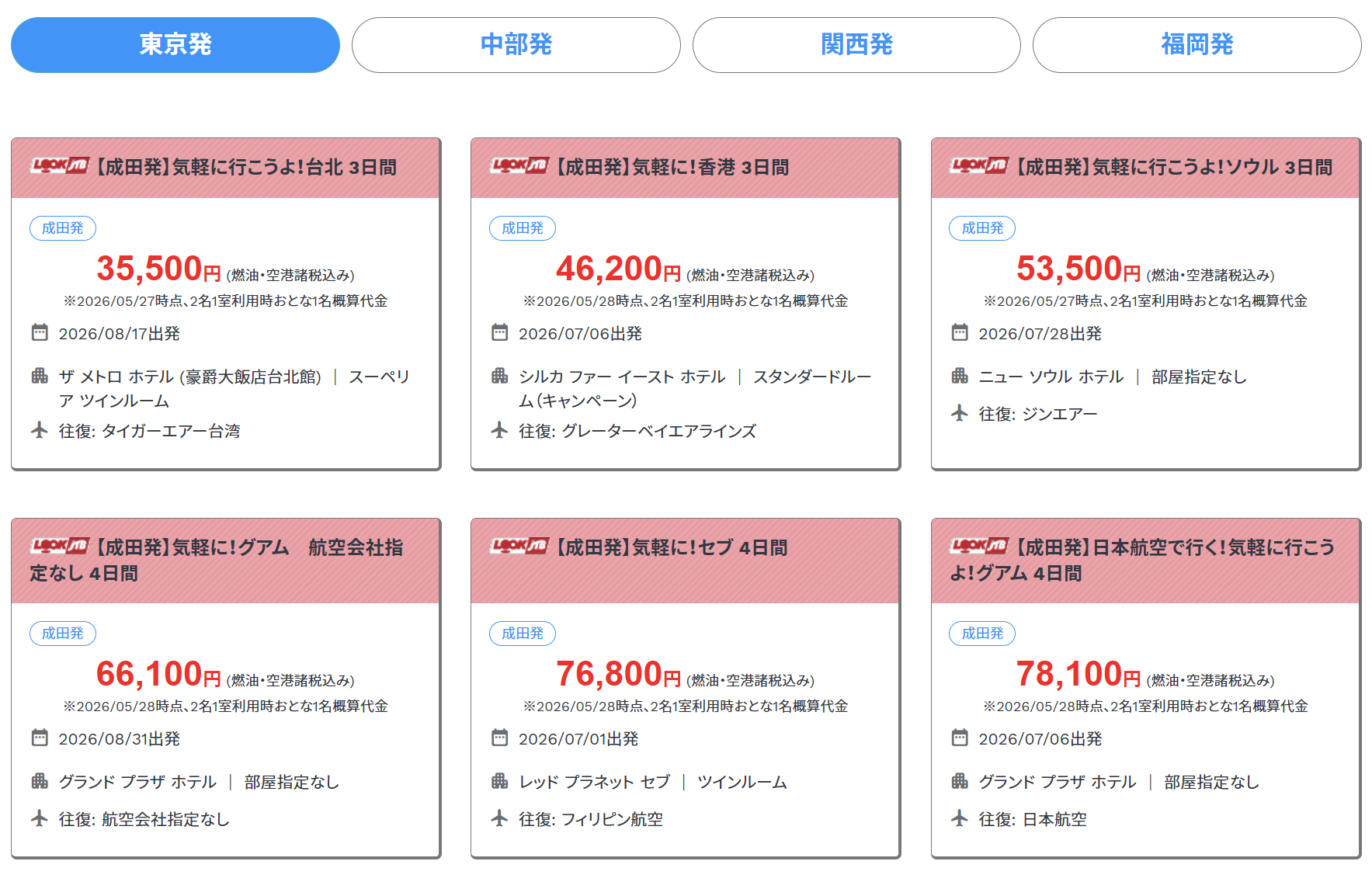The image size is (1372, 875).
Task: Select the 東京発 departure tab
Action: coord(175,45)
